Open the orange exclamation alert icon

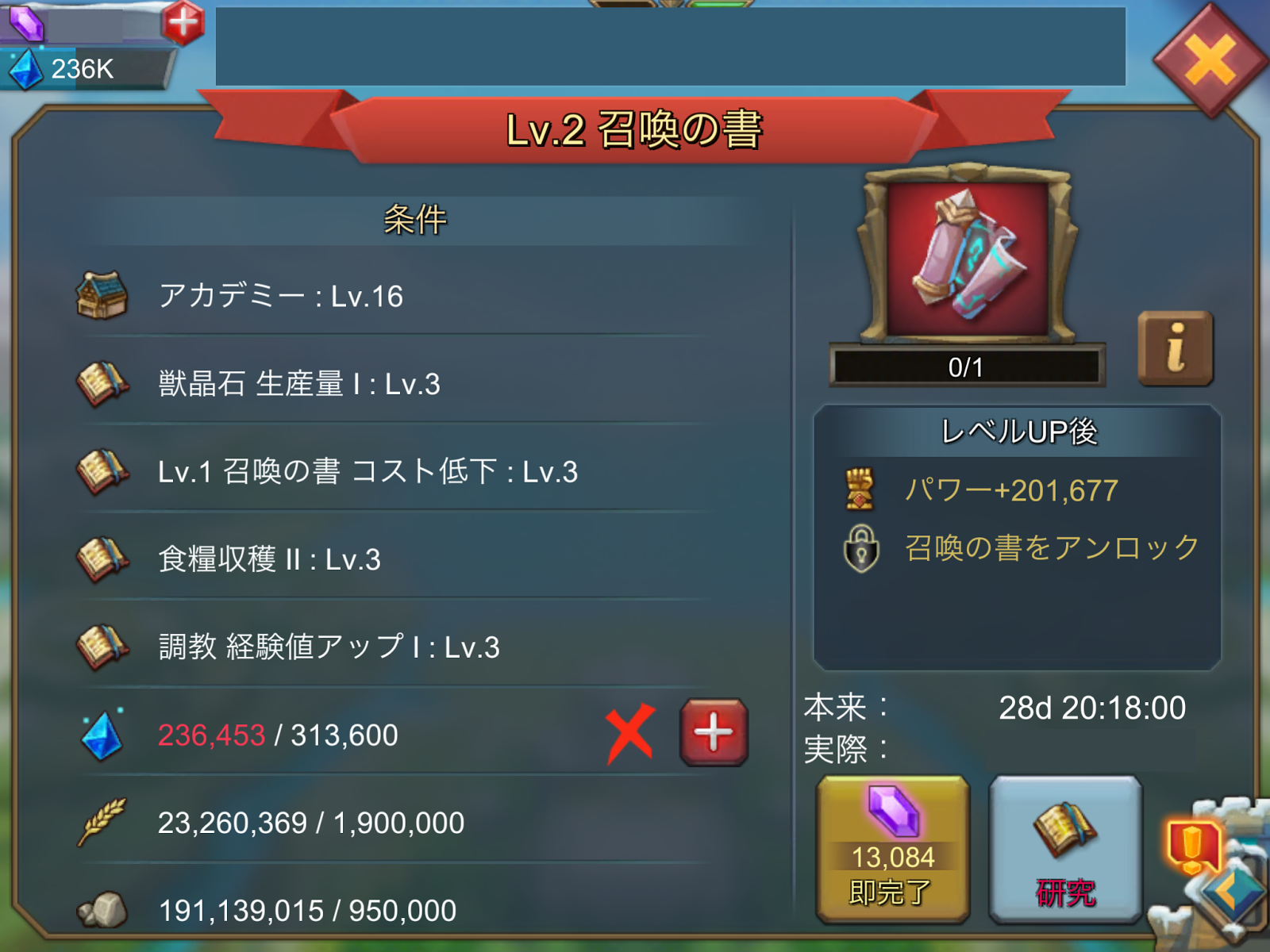tap(1192, 847)
